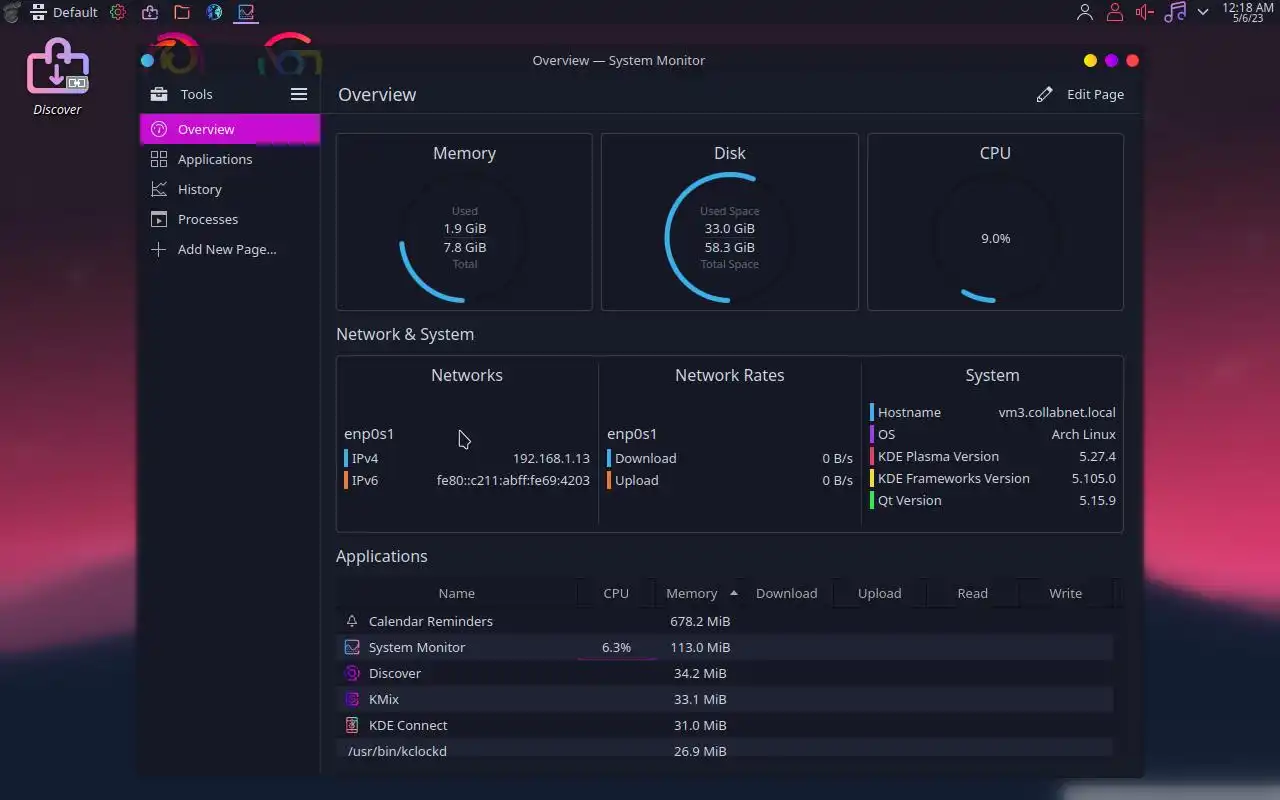Open system settings gear icon in panel

point(118,12)
